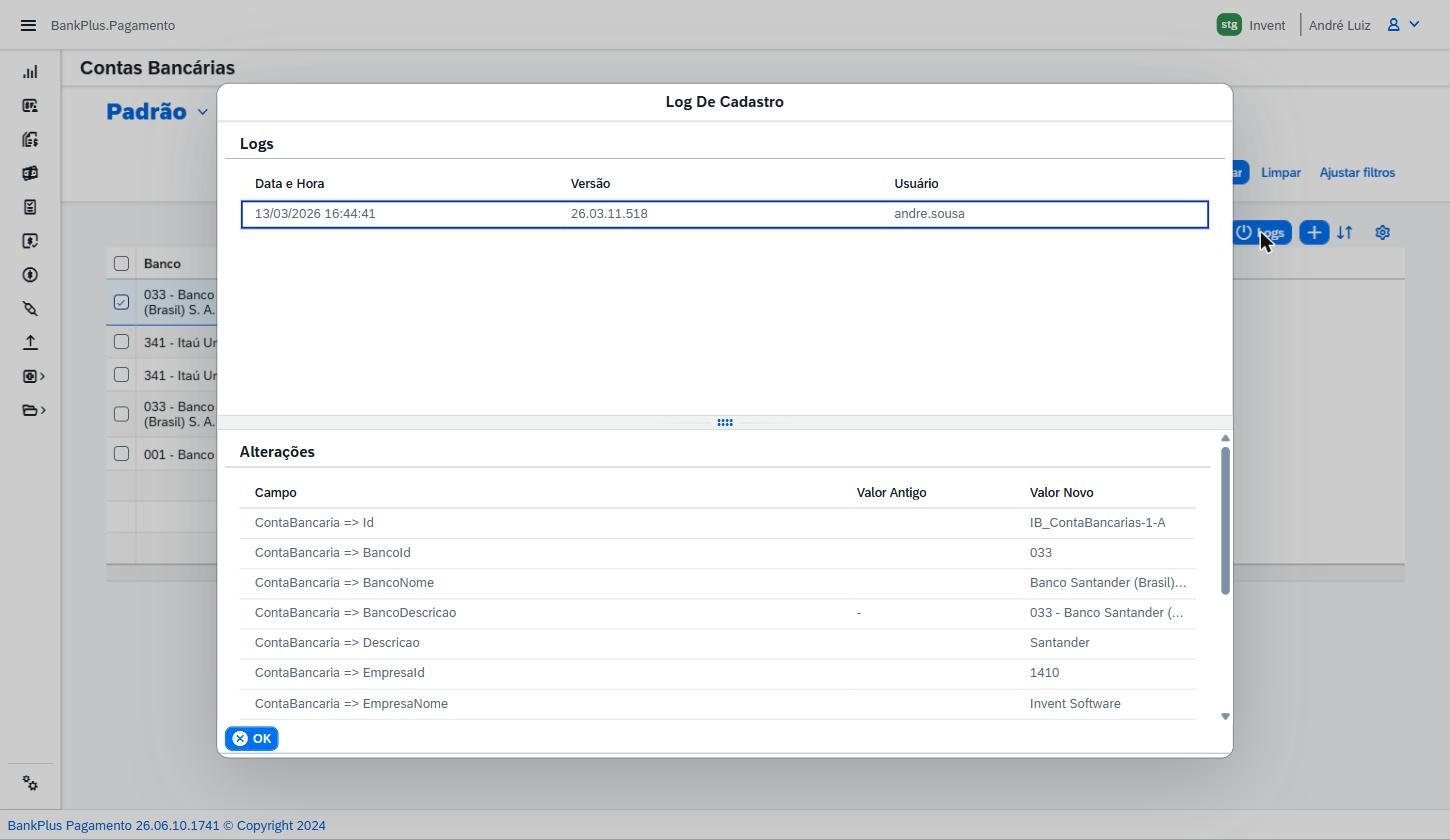1450x840 pixels.
Task: Click the Valor Novo column header
Action: click(1062, 493)
